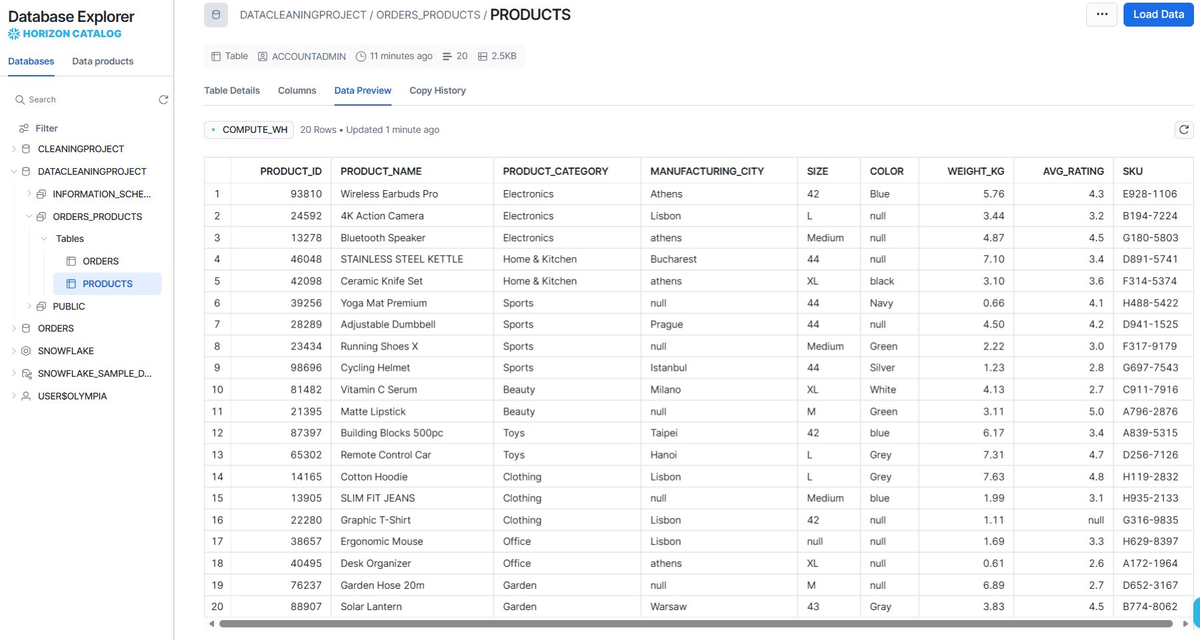
Task: Click the Load Data button
Action: click(x=1159, y=14)
